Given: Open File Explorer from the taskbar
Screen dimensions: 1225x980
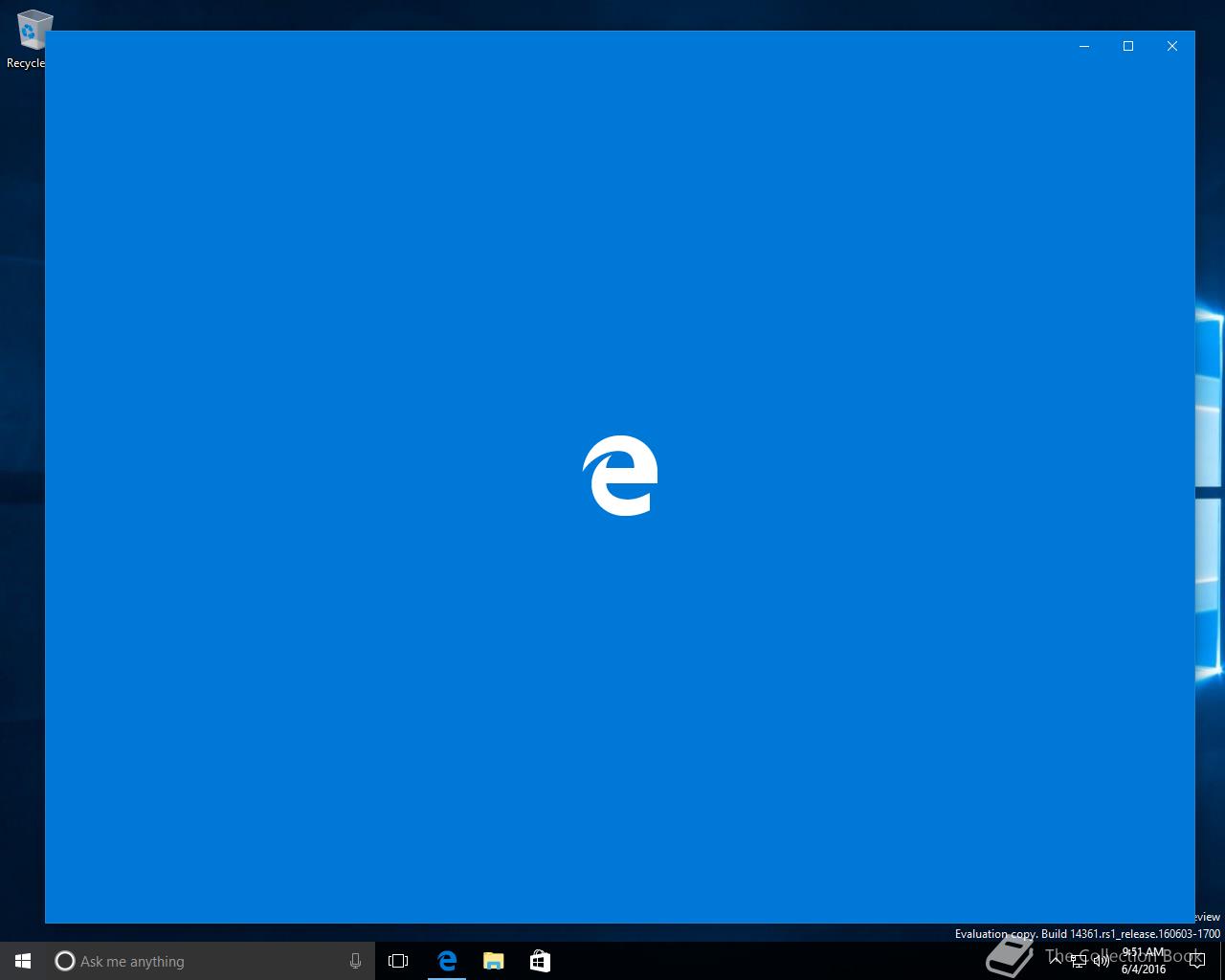Looking at the screenshot, I should tap(494, 961).
